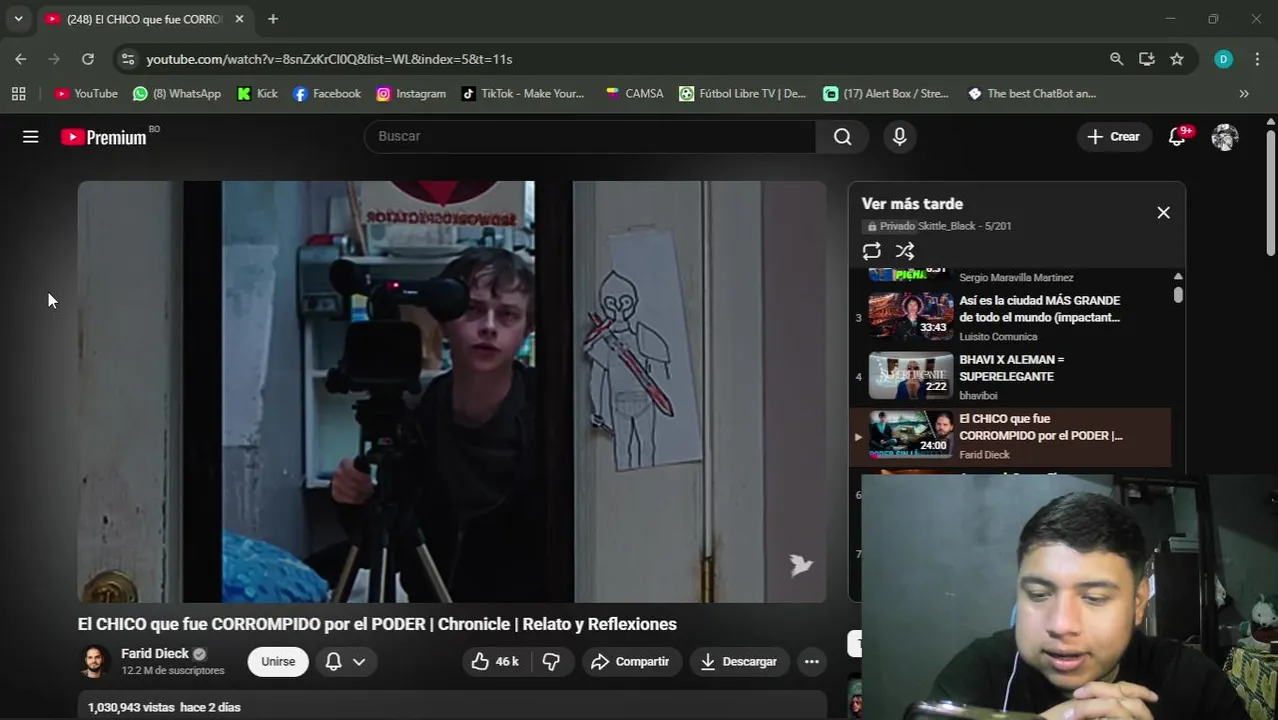Play BHAVI X ALEMAN = SUPERELEGANTE video

click(1010, 376)
